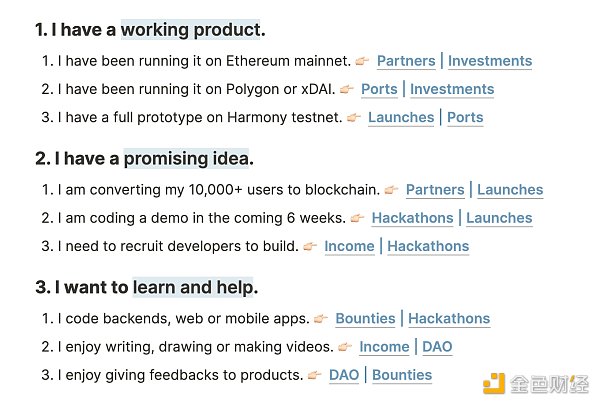Select Hackathons link on recruit developers line
The height and width of the screenshot is (405, 600).
click(x=428, y=246)
